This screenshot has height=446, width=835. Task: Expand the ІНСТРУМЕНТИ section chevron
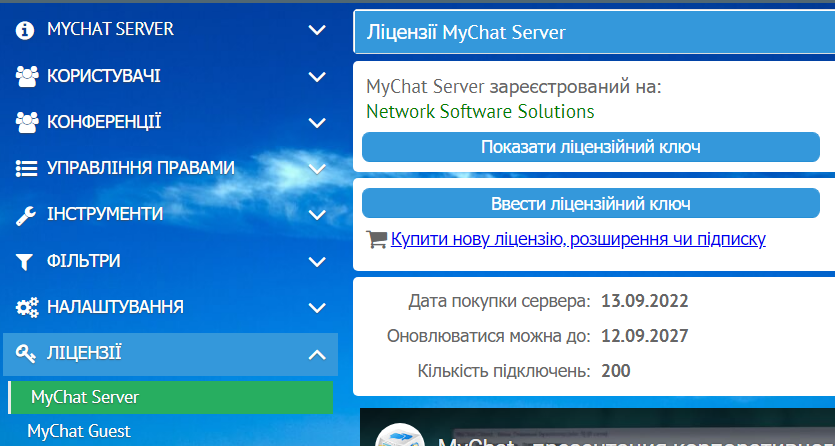317,215
